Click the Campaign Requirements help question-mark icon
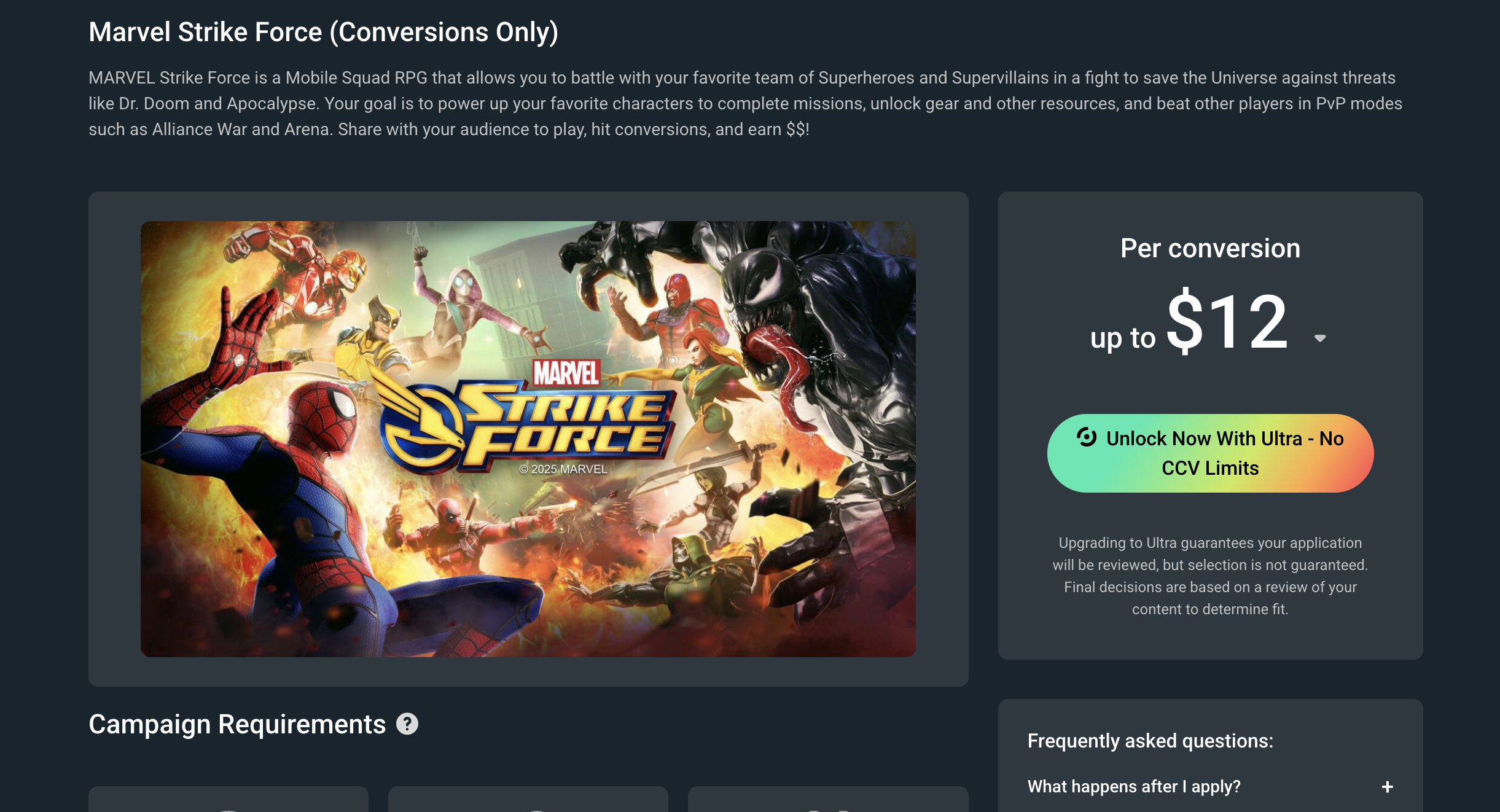This screenshot has height=812, width=1500. pyautogui.click(x=407, y=724)
